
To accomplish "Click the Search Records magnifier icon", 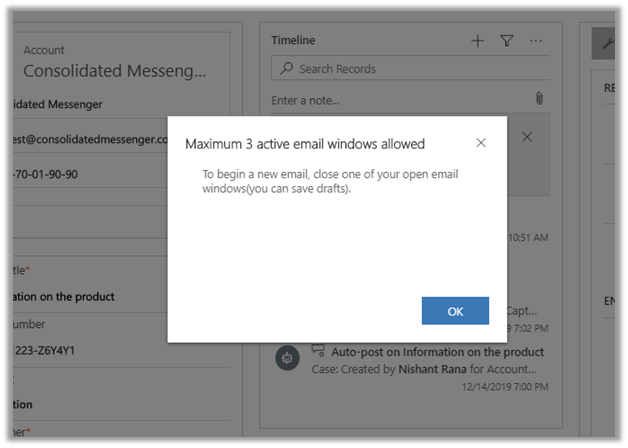I will (x=287, y=69).
